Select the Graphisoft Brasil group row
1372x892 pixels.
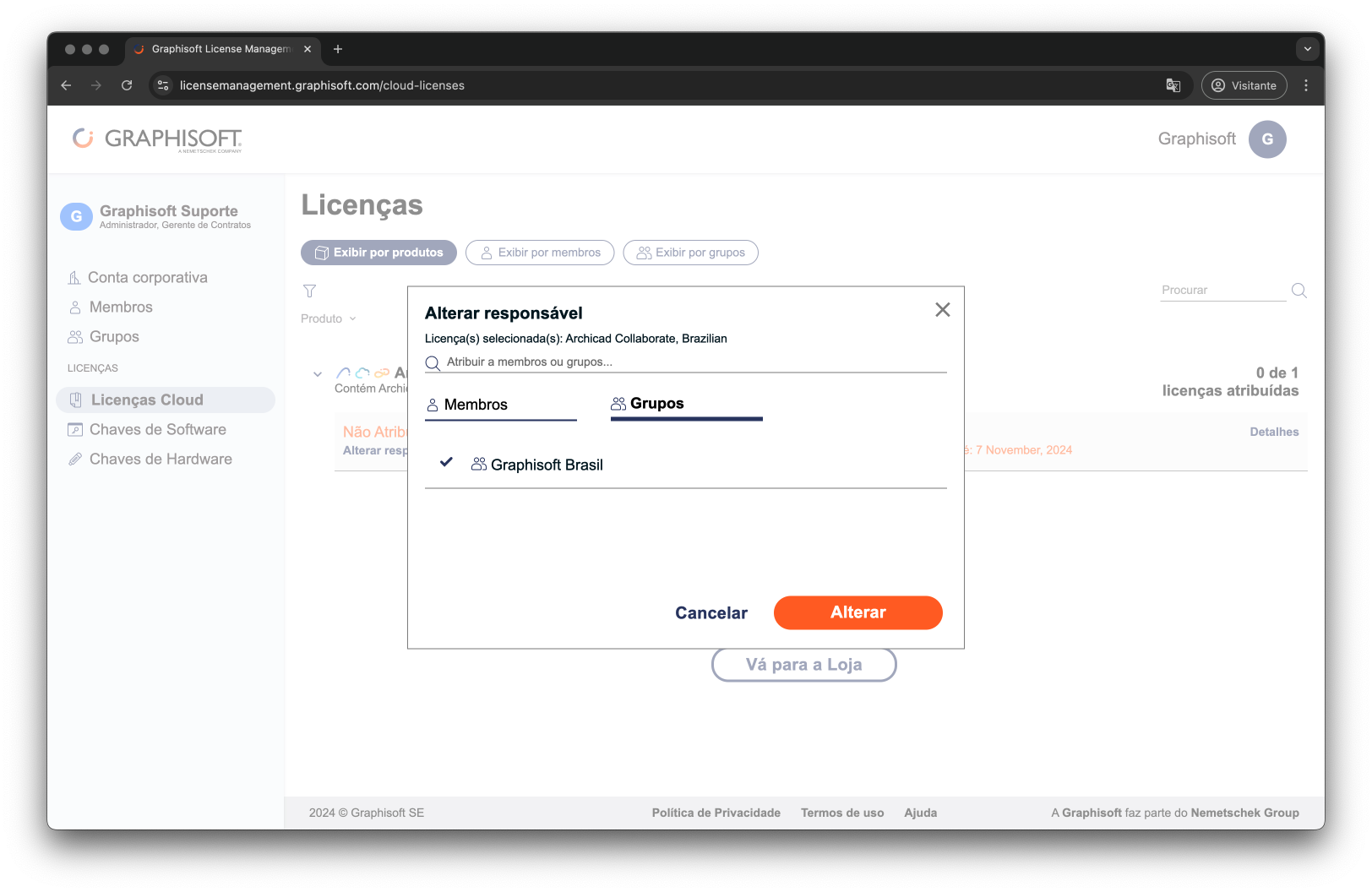[686, 465]
